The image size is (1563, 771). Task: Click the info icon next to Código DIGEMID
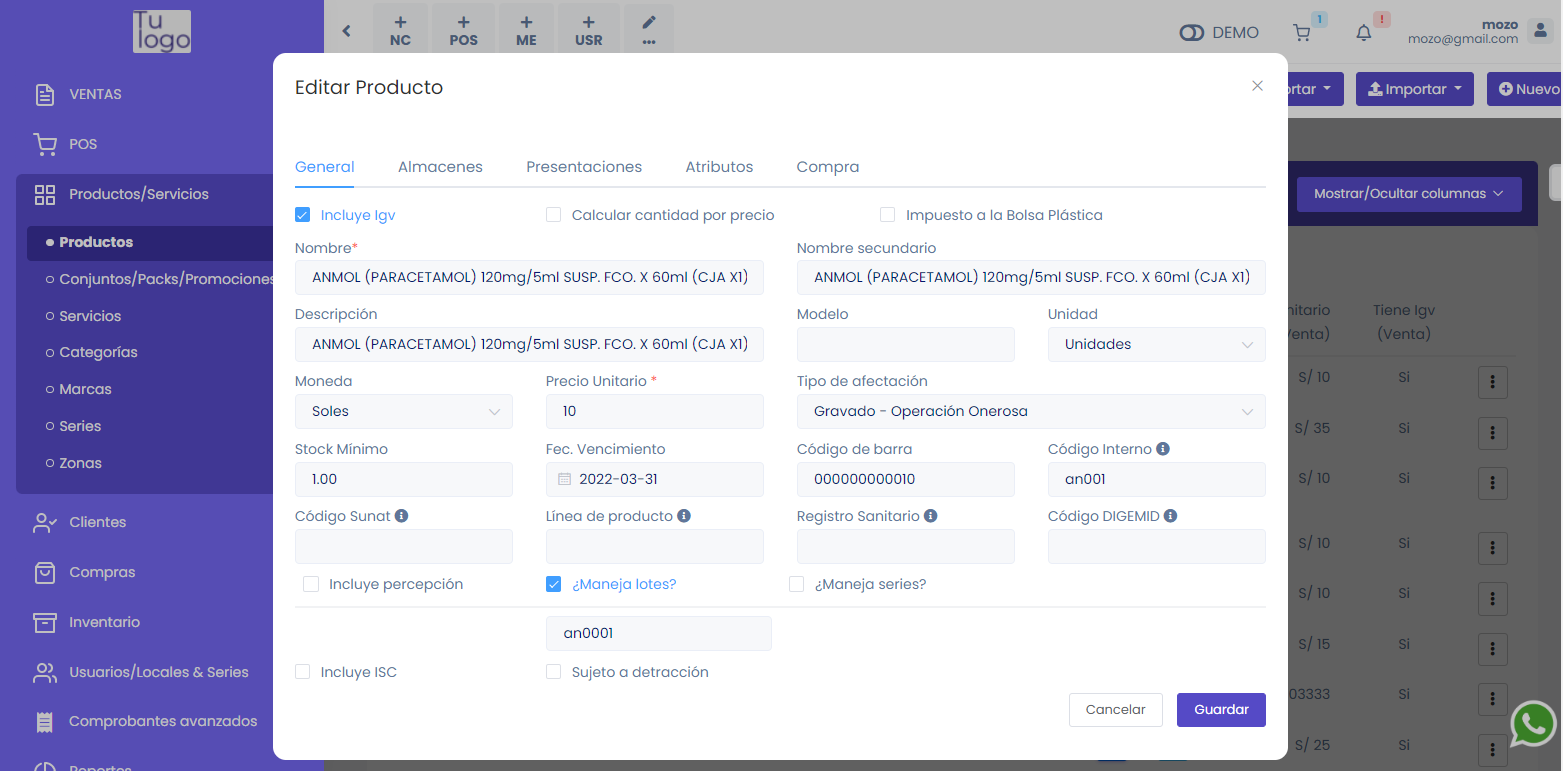pyautogui.click(x=1170, y=516)
